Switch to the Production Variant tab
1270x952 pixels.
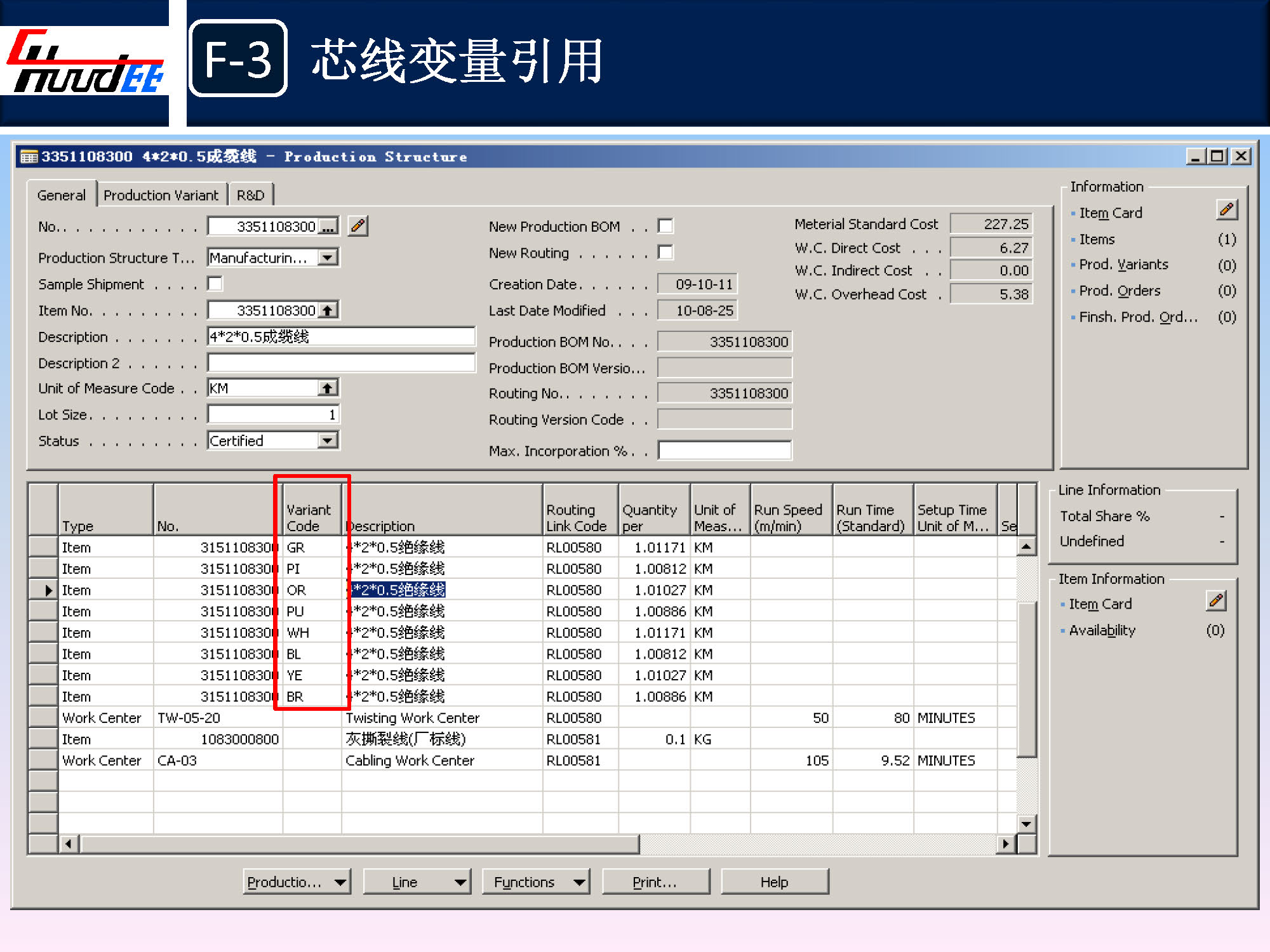(x=161, y=195)
